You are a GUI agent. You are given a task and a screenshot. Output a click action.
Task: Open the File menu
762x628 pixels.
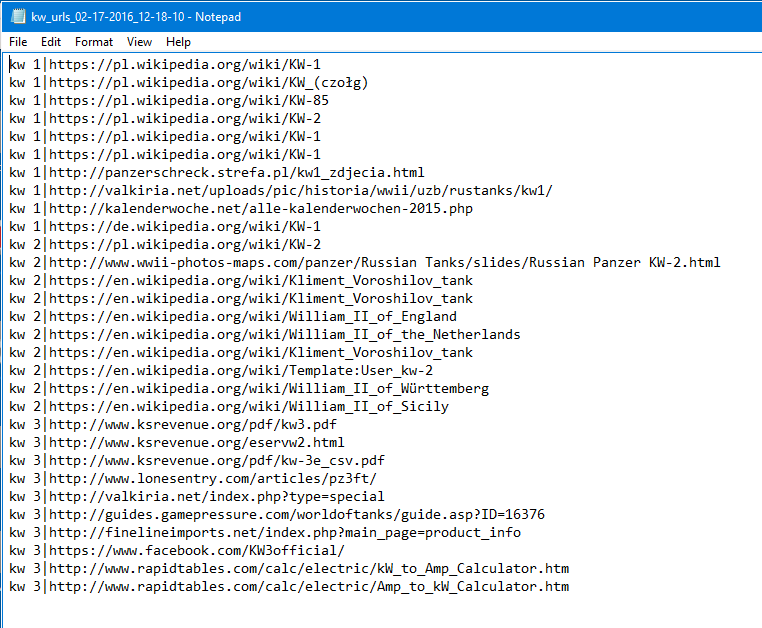(18, 42)
